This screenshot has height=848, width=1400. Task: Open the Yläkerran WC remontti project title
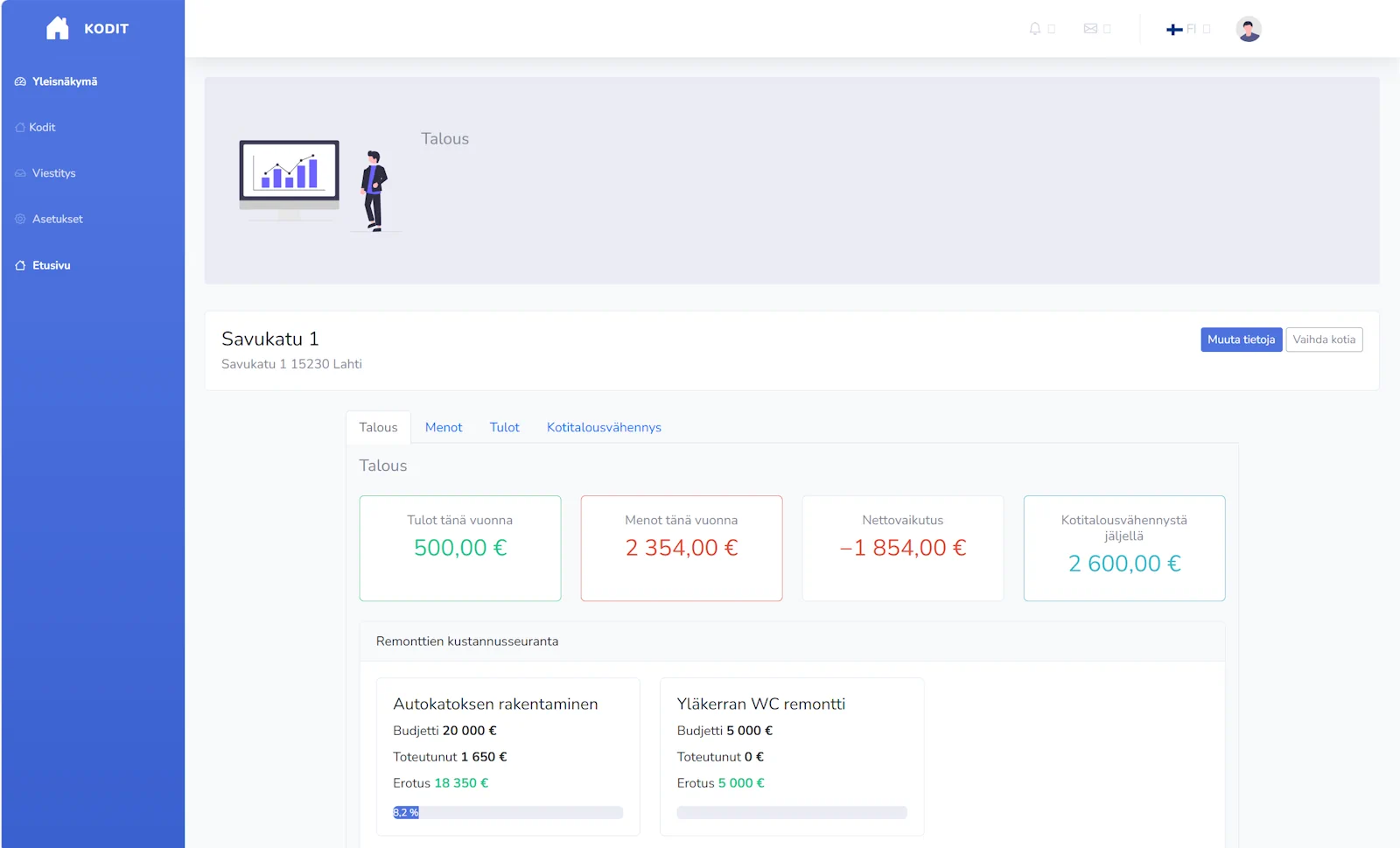point(761,704)
